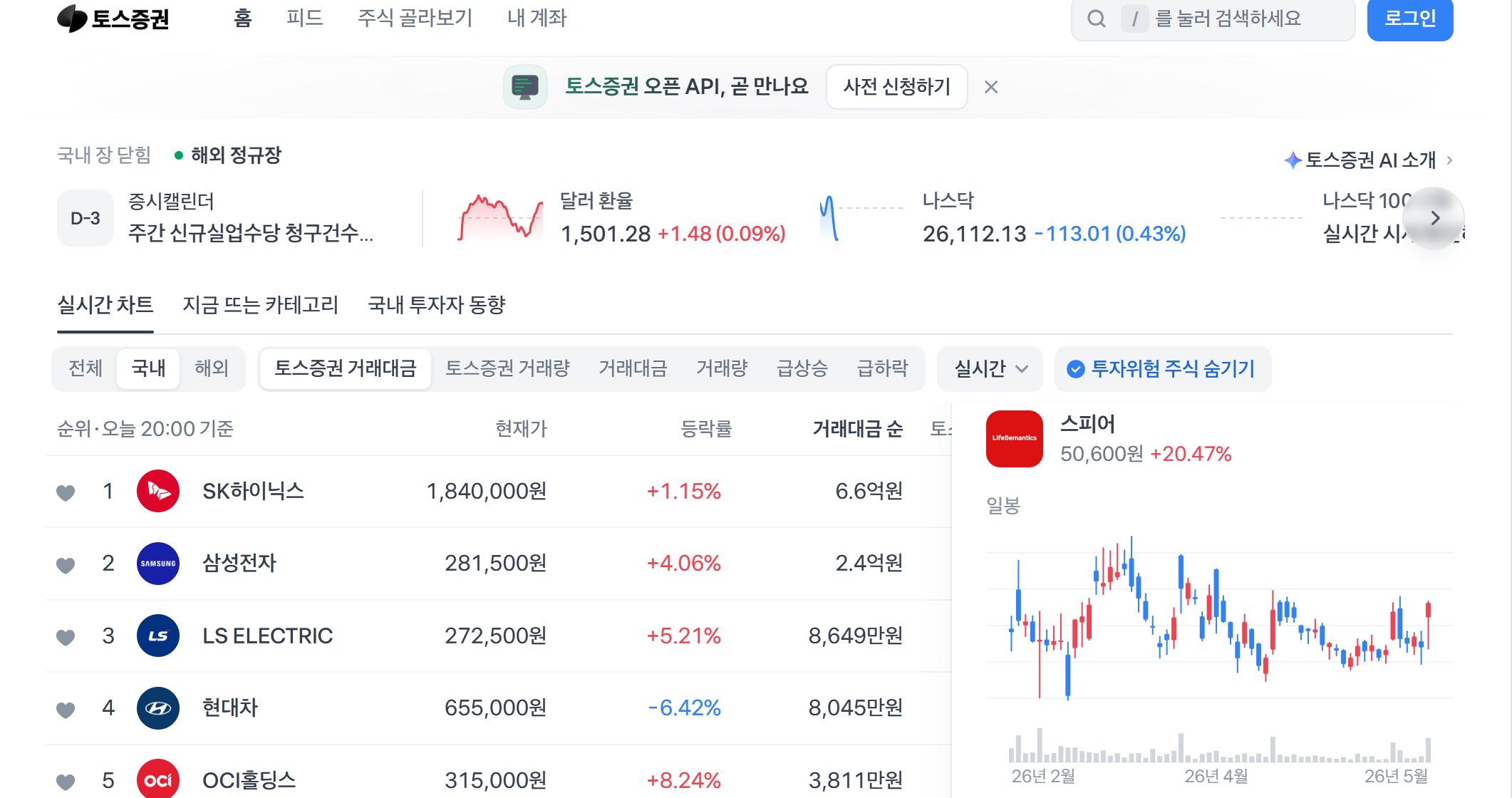Click the 등락률 column header
Viewport: 1512px width, 798px height.
point(706,429)
